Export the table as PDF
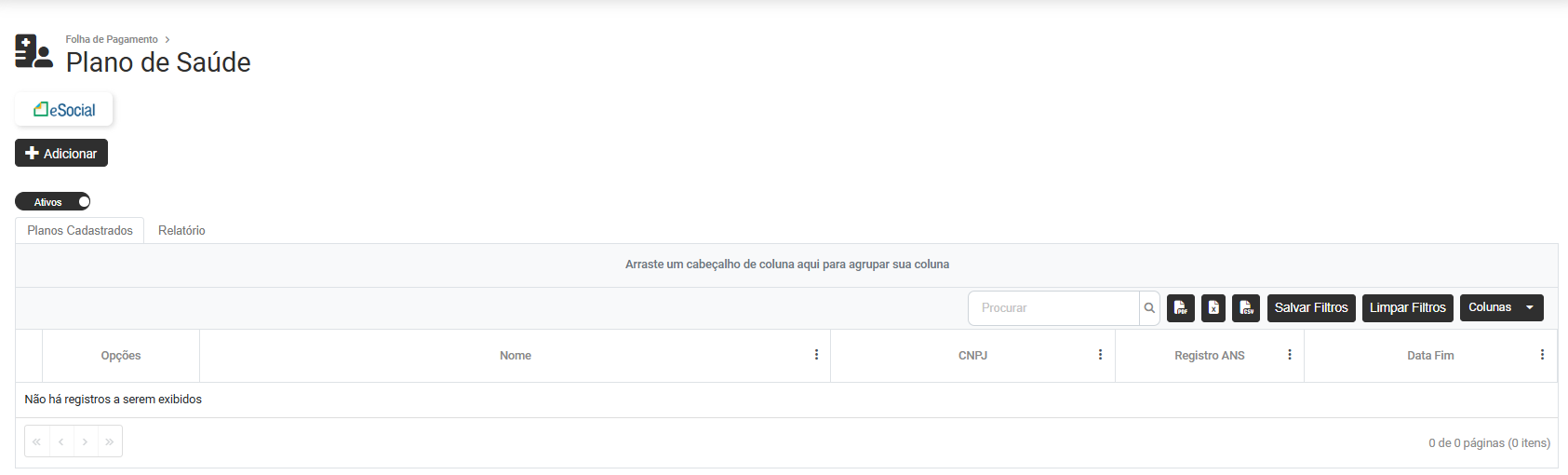This screenshot has width=1568, height=475. tap(1180, 308)
